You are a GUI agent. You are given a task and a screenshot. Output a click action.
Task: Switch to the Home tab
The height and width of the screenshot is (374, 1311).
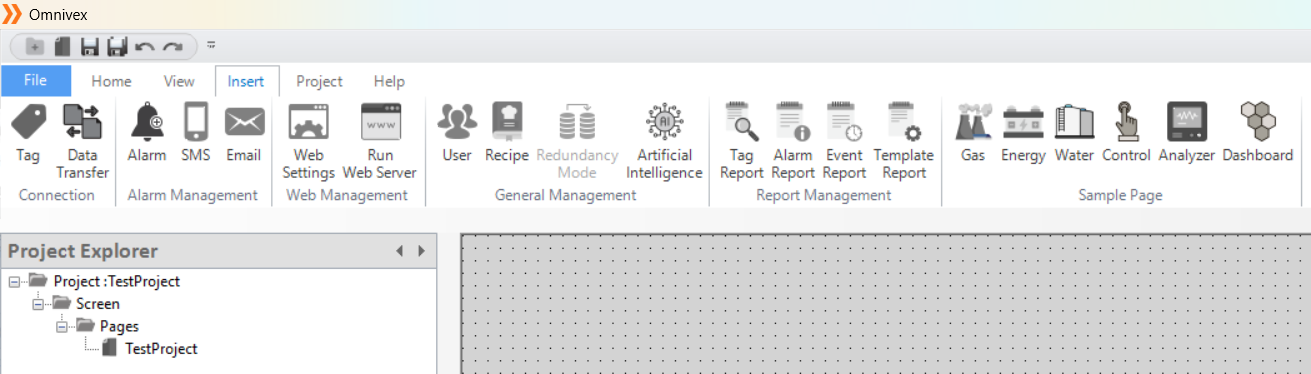click(111, 81)
